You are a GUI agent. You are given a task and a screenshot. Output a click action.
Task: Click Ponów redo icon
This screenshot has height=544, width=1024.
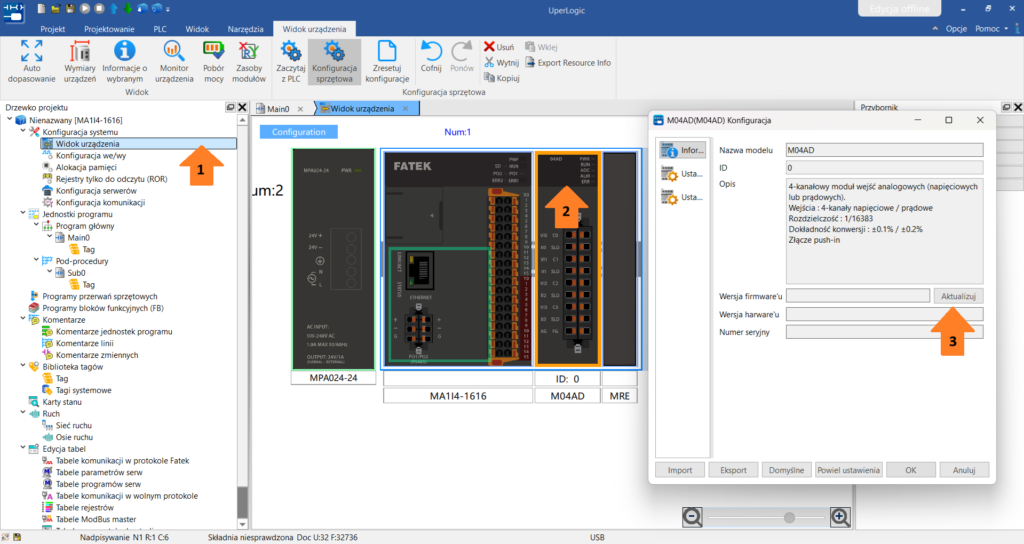[462, 56]
